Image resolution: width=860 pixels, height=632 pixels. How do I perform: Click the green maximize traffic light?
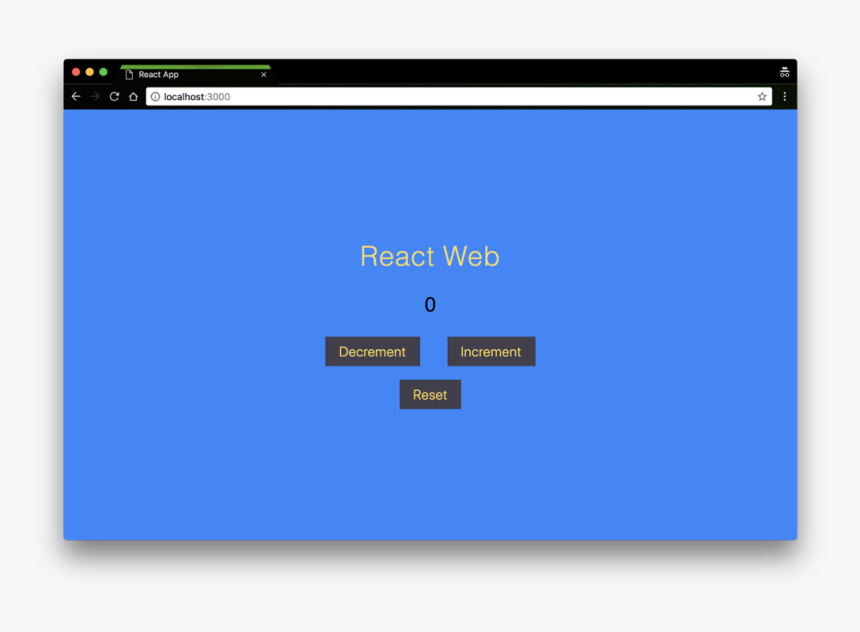point(101,72)
